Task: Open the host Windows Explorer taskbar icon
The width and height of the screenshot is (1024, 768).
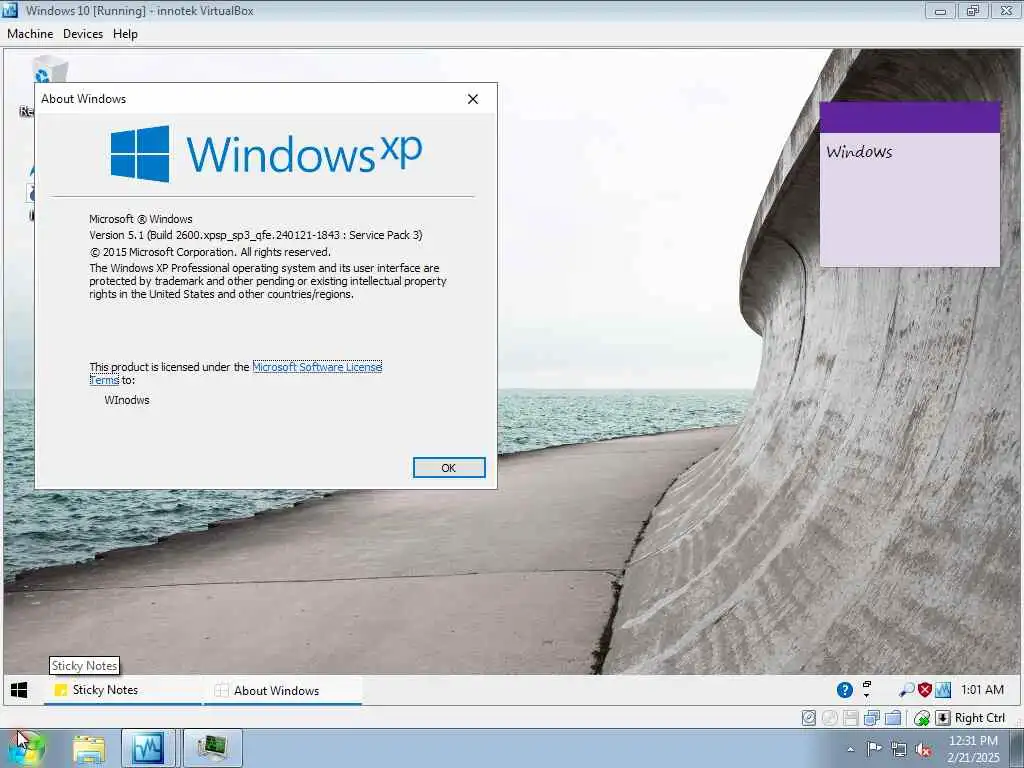Action: tap(89, 748)
